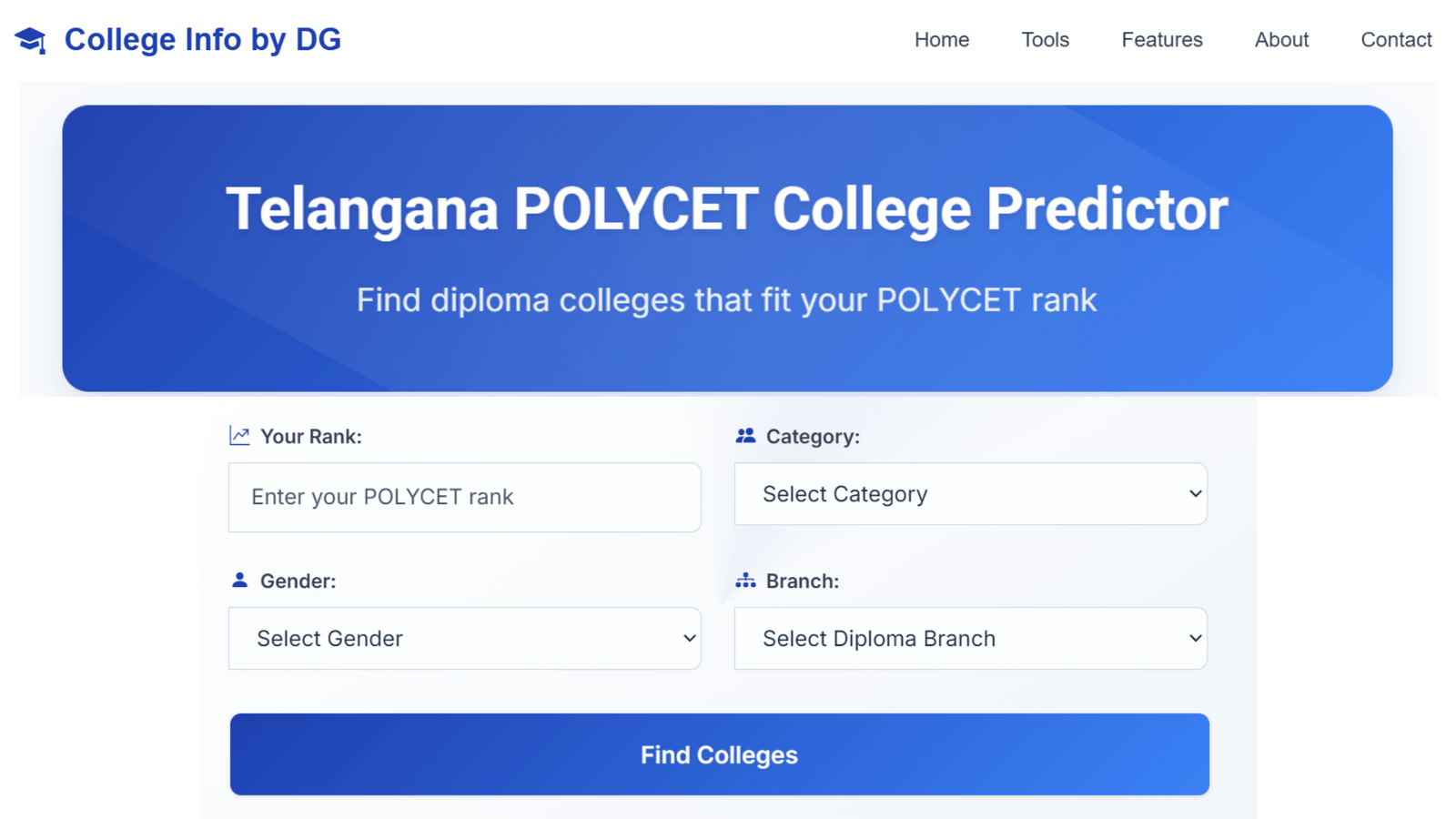The width and height of the screenshot is (1456, 819).
Task: Click the POLYCET rank input field
Action: click(464, 497)
